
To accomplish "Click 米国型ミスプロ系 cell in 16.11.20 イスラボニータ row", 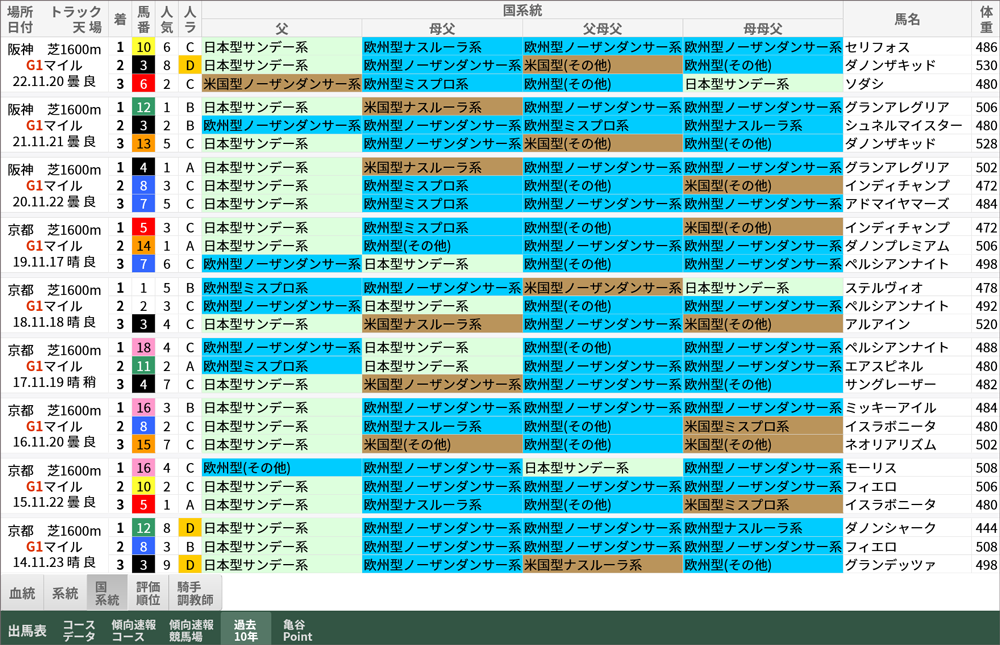I will pos(763,426).
